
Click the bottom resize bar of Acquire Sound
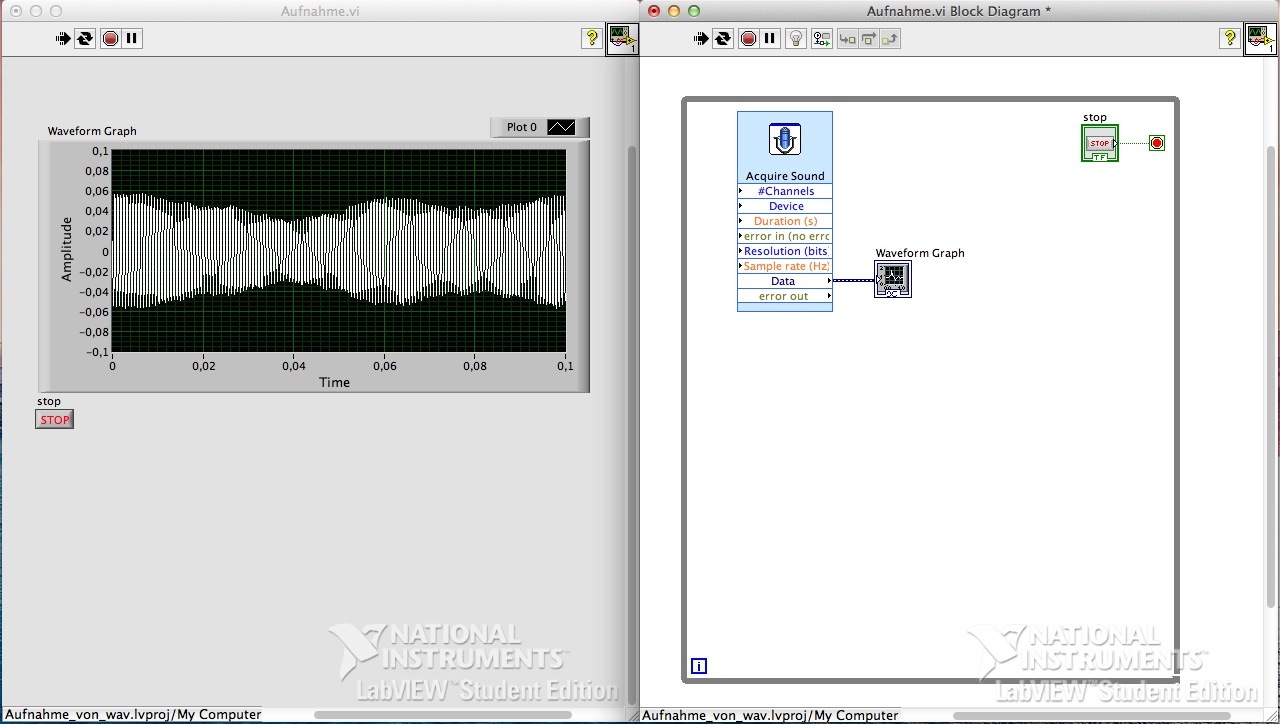click(785, 307)
